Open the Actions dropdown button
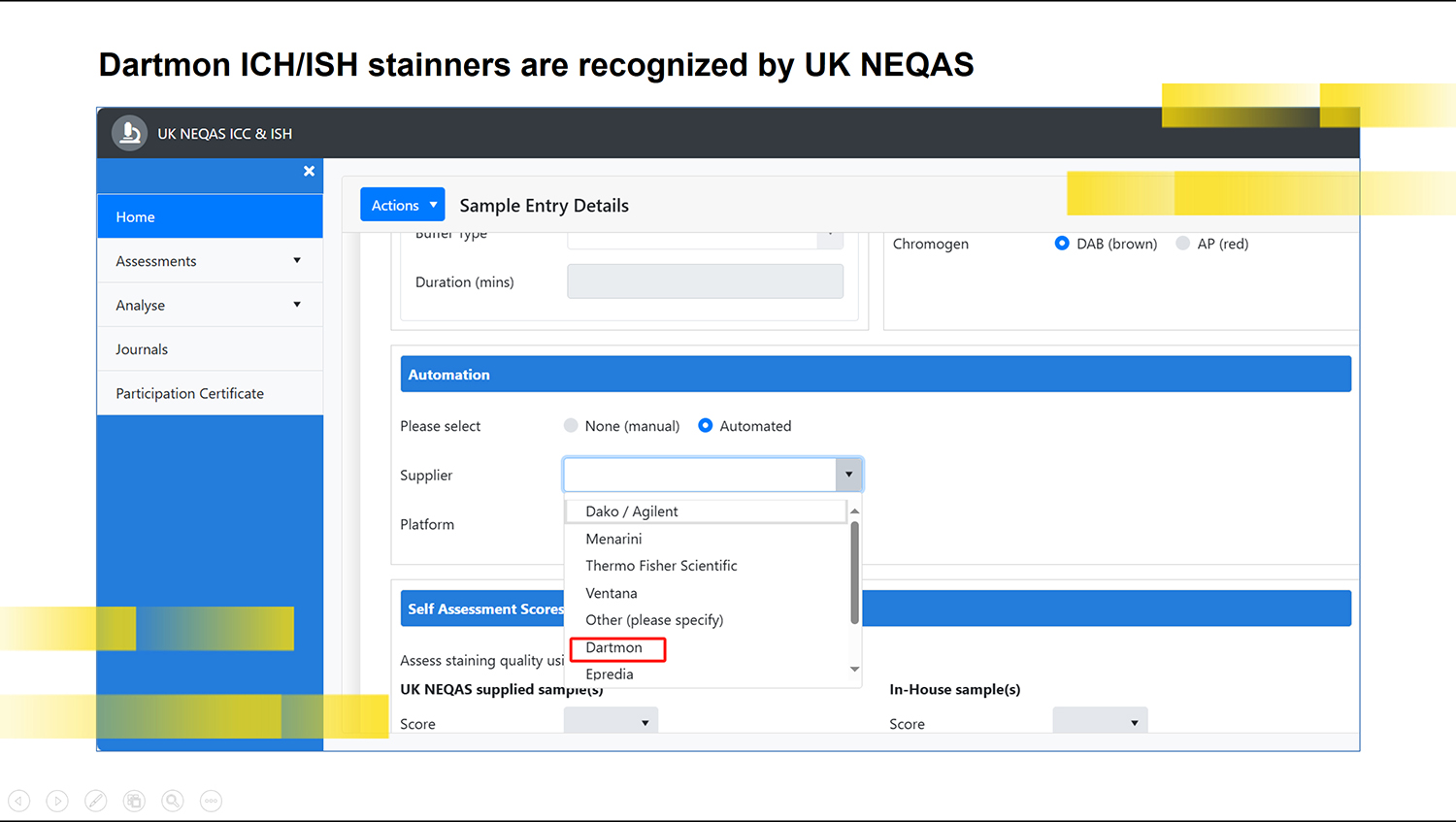Image resolution: width=1456 pixels, height=822 pixels. point(402,205)
